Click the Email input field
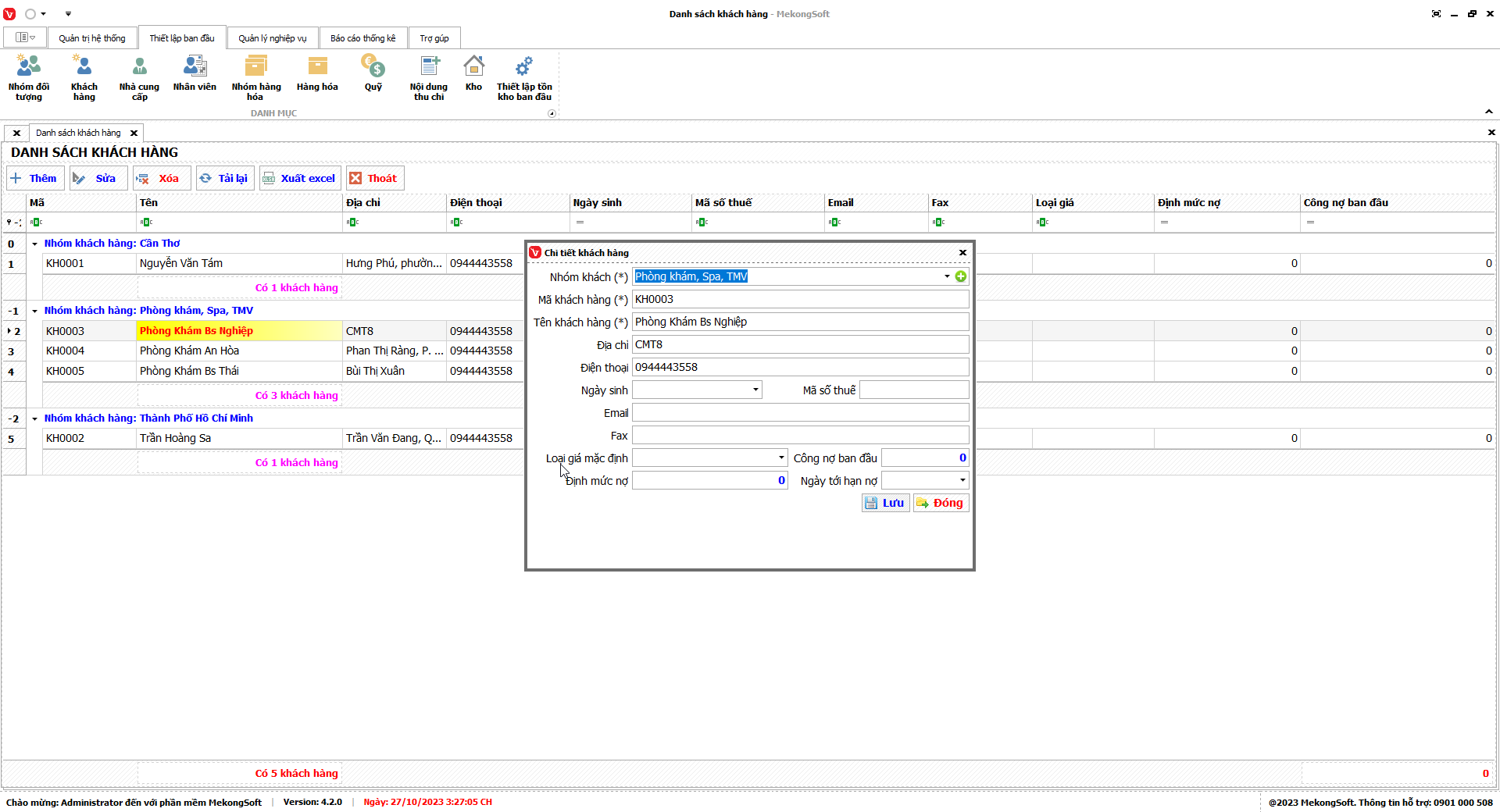Image resolution: width=1500 pixels, height=812 pixels. pyautogui.click(x=800, y=412)
